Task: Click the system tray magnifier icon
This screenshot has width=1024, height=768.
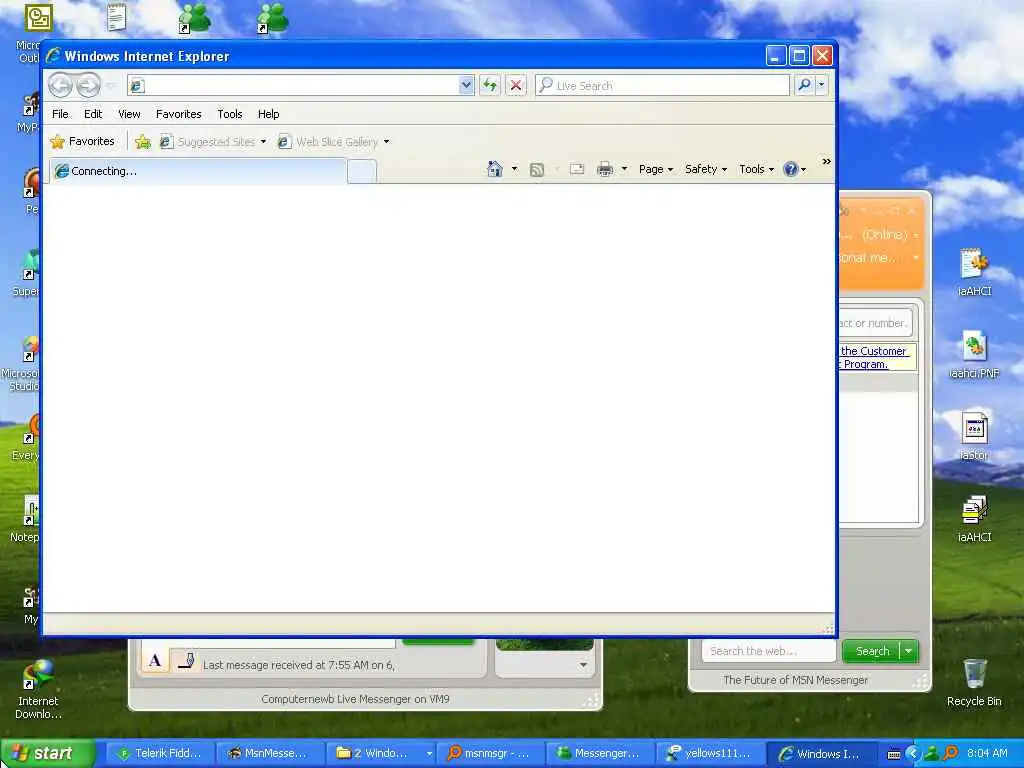Action: click(951, 754)
